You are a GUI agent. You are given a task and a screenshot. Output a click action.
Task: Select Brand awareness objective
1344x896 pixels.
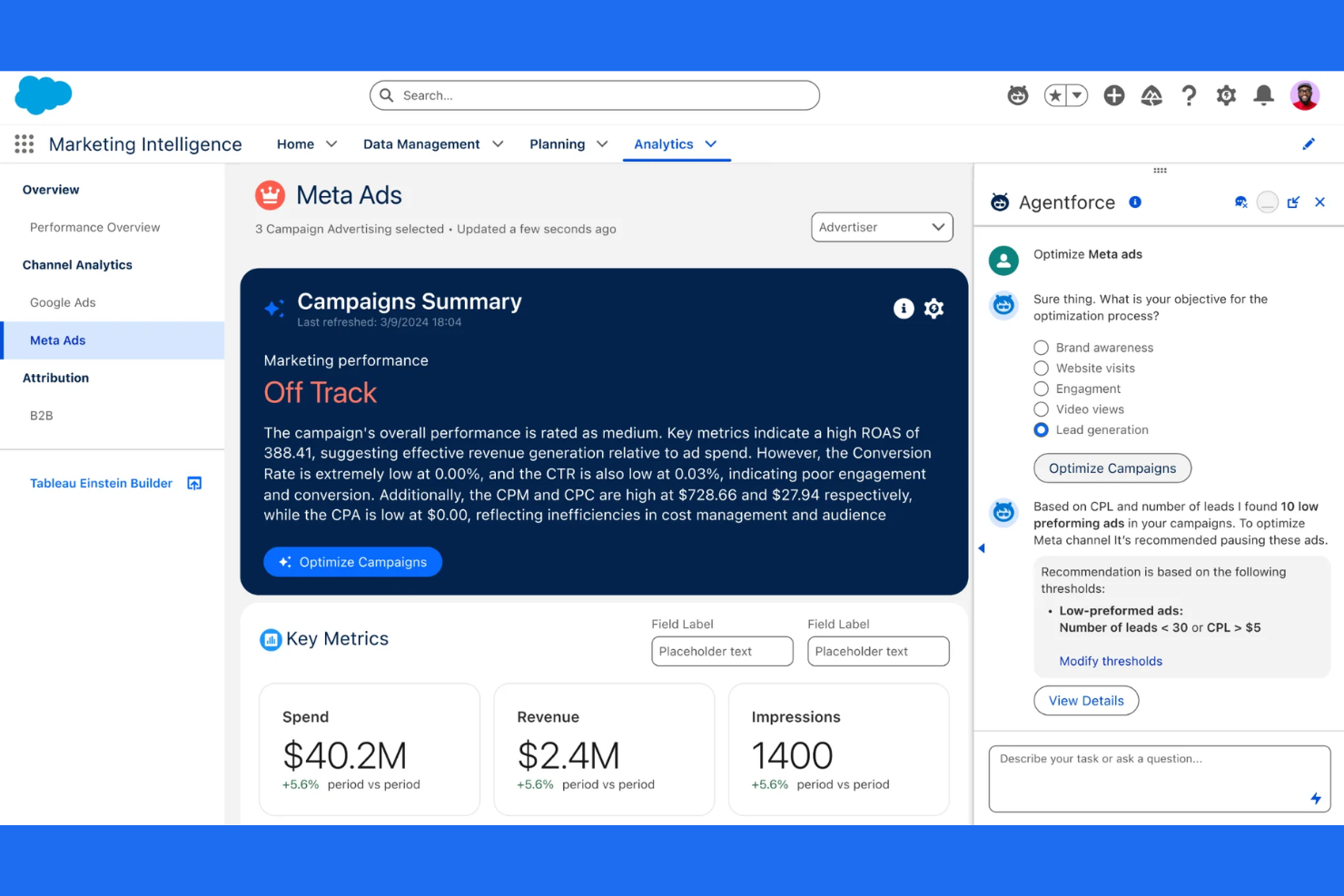click(x=1041, y=348)
